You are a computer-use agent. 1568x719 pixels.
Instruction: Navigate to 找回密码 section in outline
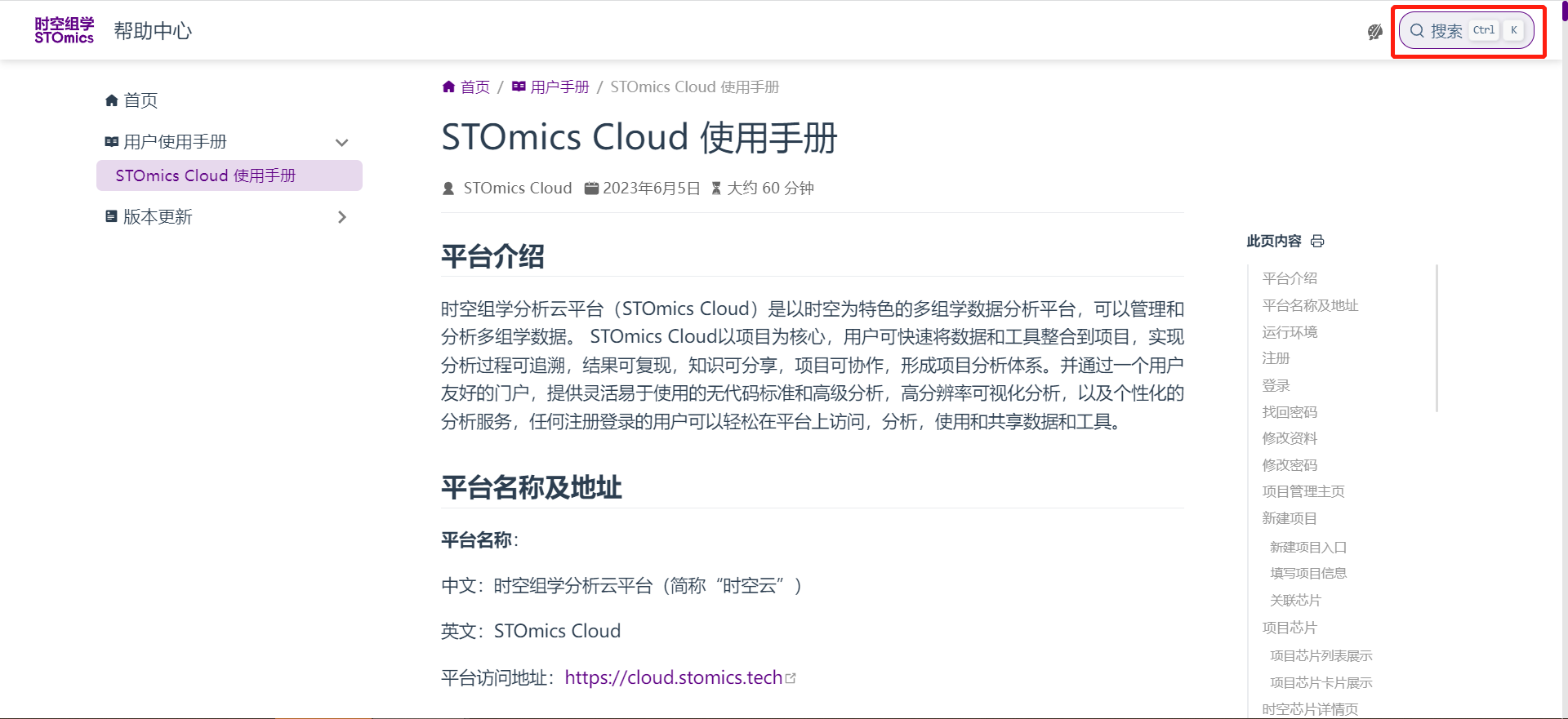[x=1290, y=412]
